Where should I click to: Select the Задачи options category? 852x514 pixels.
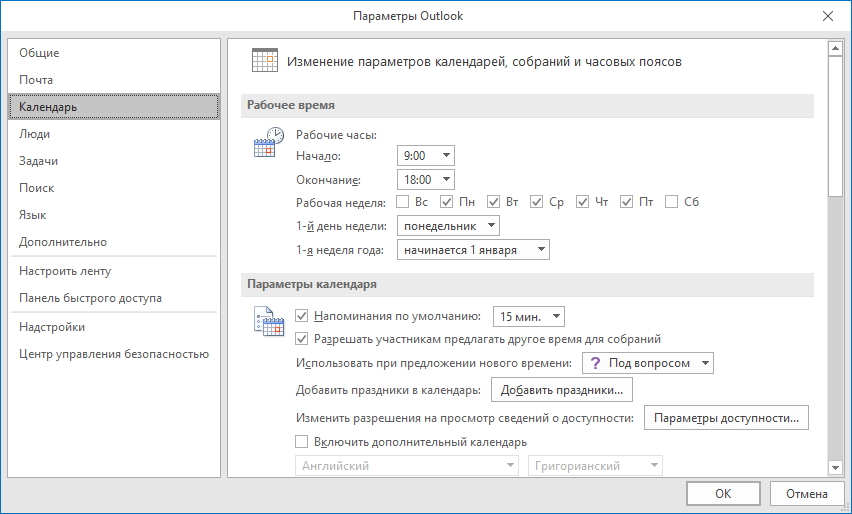(x=114, y=161)
